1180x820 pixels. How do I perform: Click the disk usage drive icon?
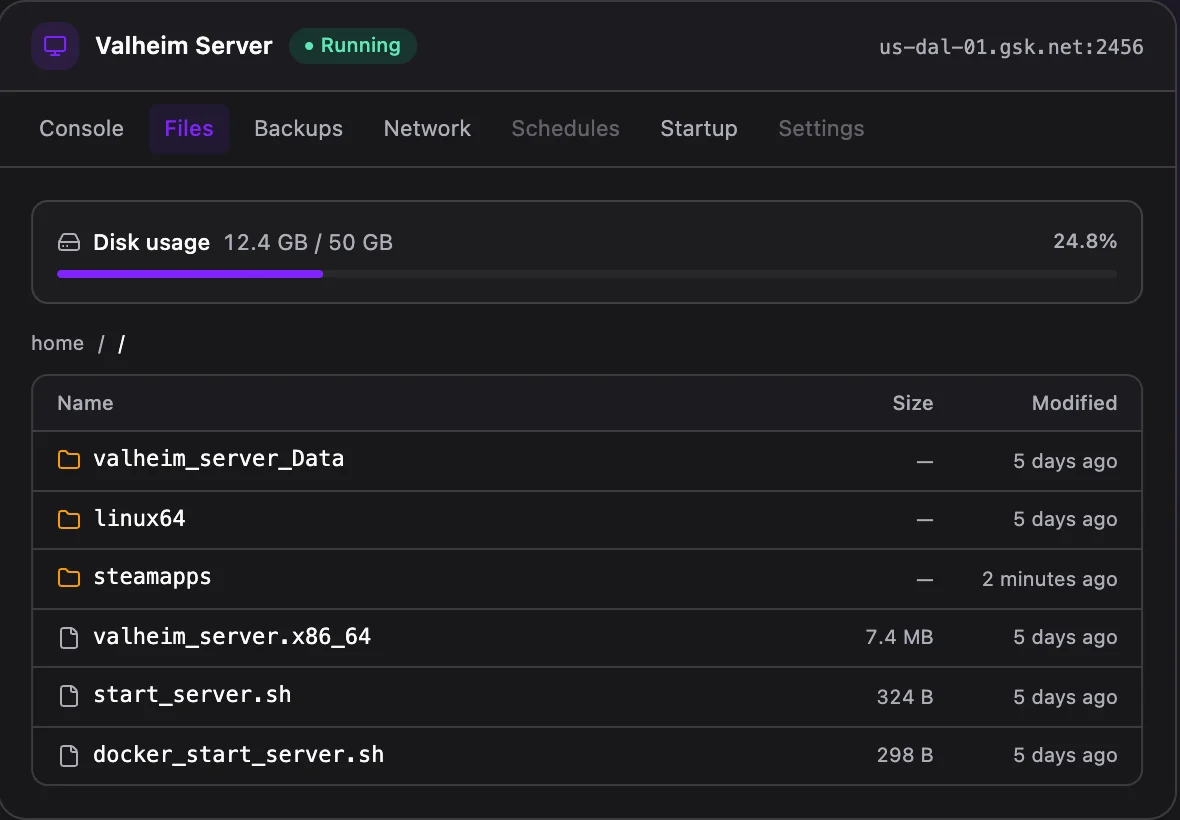point(68,242)
